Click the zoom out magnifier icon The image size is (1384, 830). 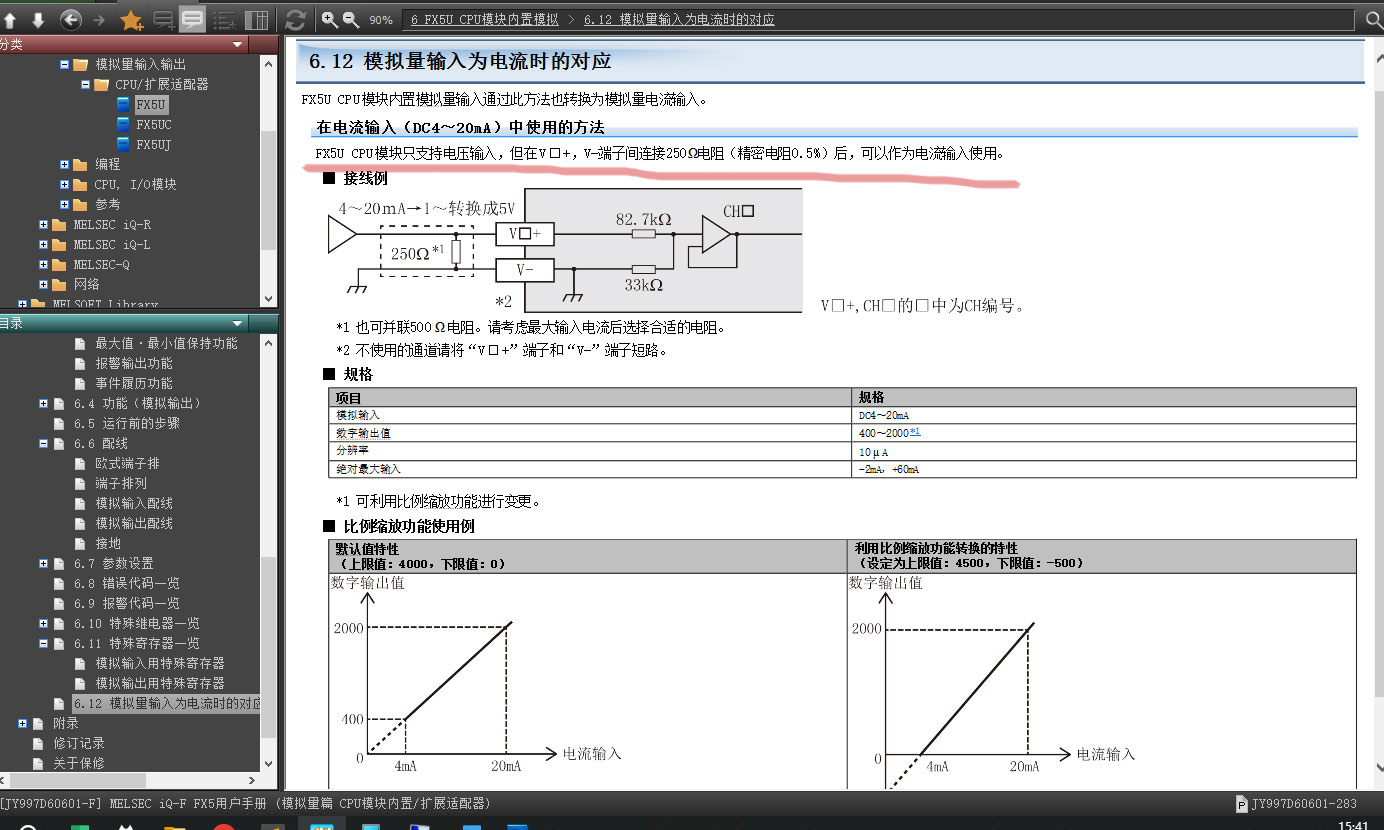pos(351,19)
